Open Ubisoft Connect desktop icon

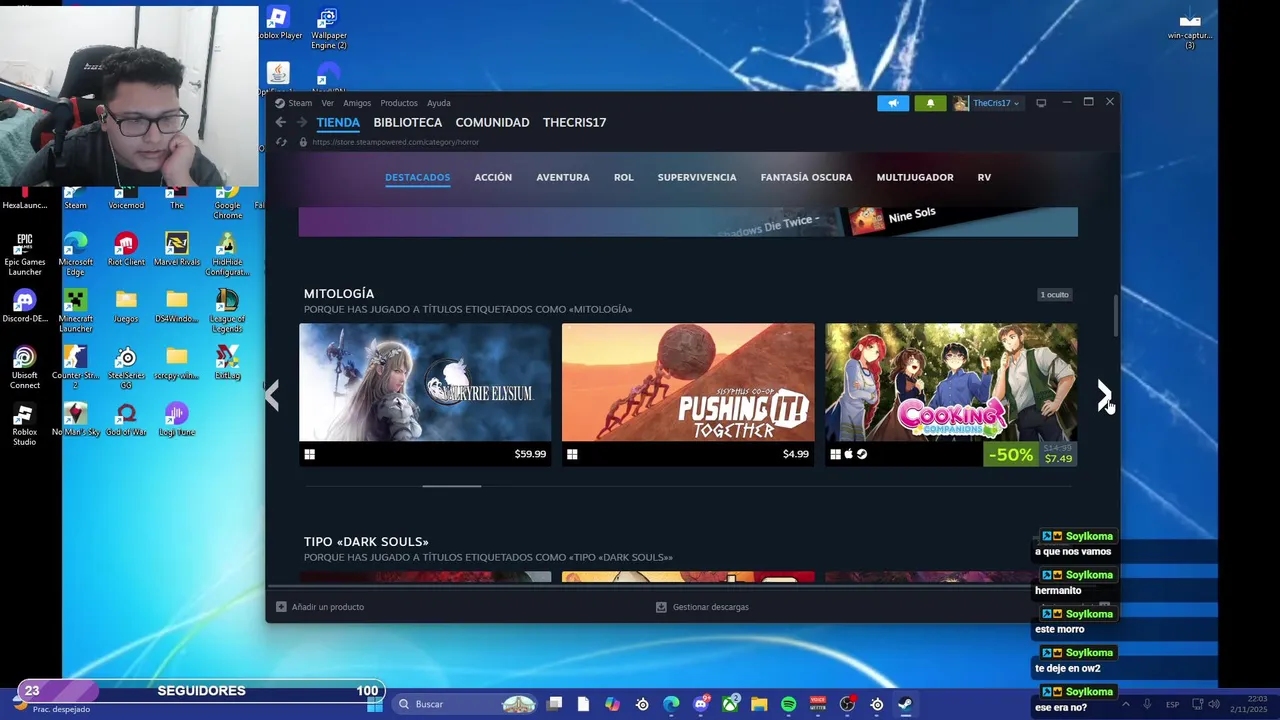25,368
